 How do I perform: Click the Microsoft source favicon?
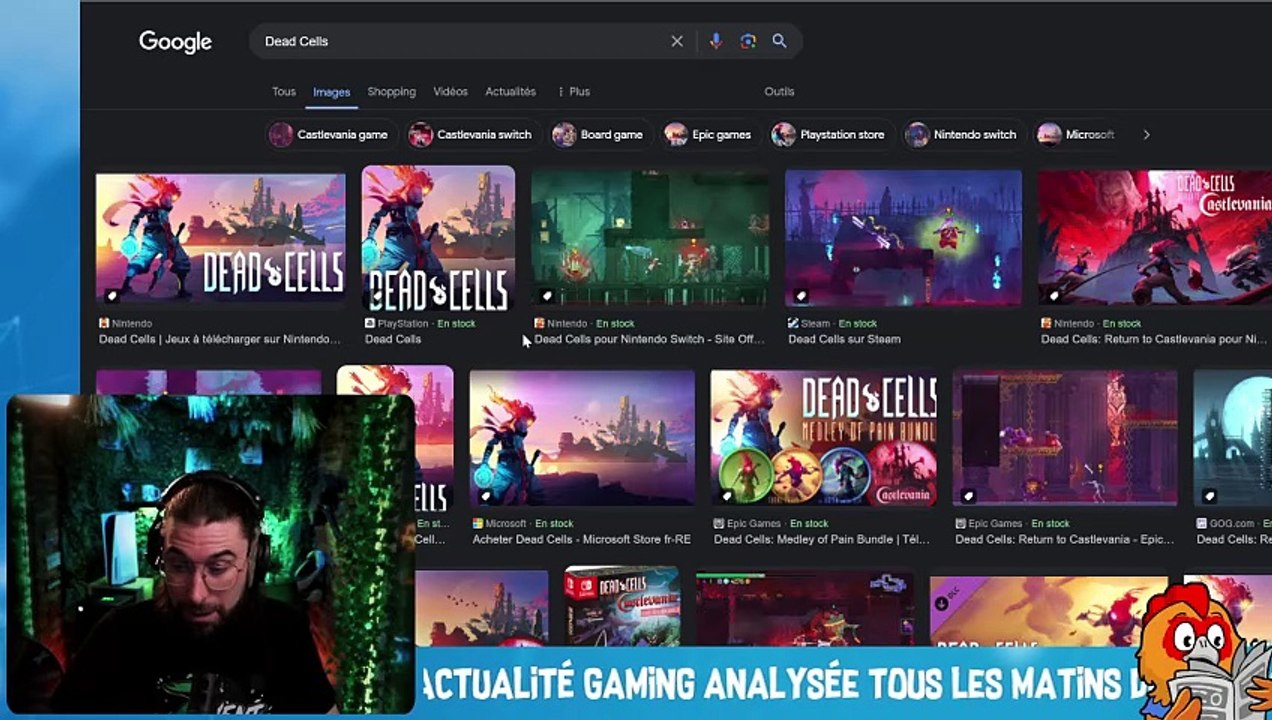[x=478, y=523]
